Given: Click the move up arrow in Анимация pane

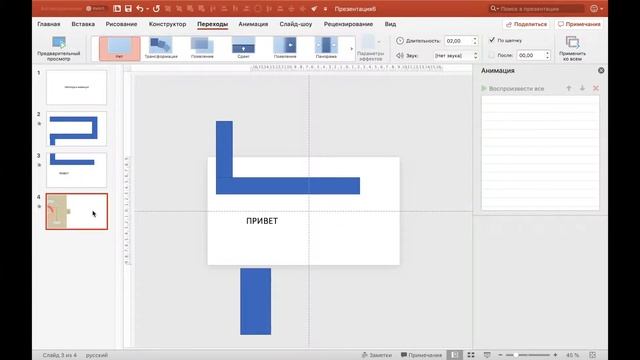Looking at the screenshot, I should [569, 88].
